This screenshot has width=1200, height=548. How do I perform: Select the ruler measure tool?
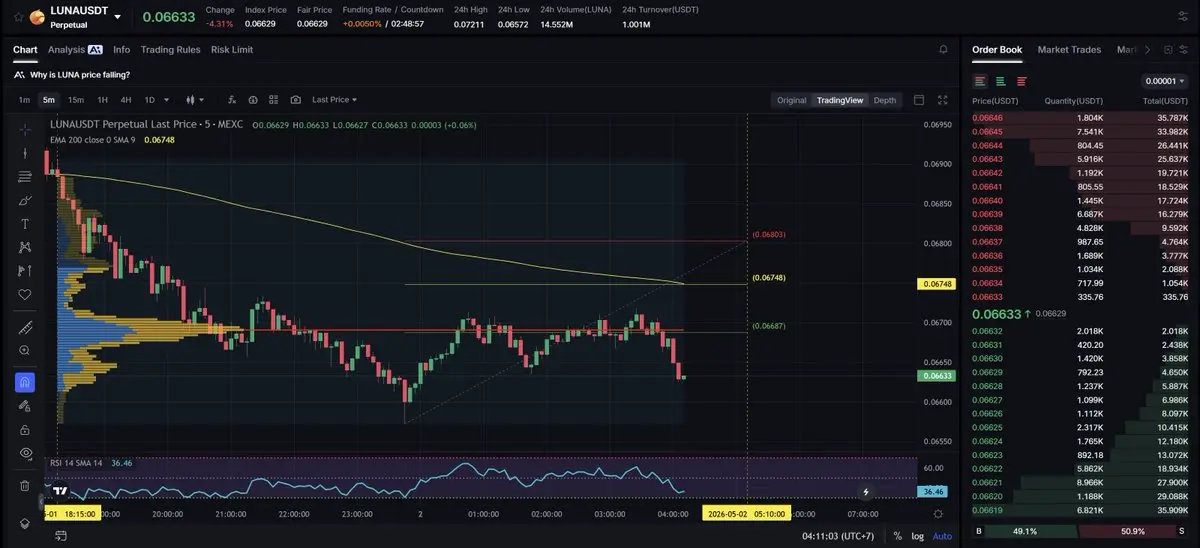click(x=25, y=328)
